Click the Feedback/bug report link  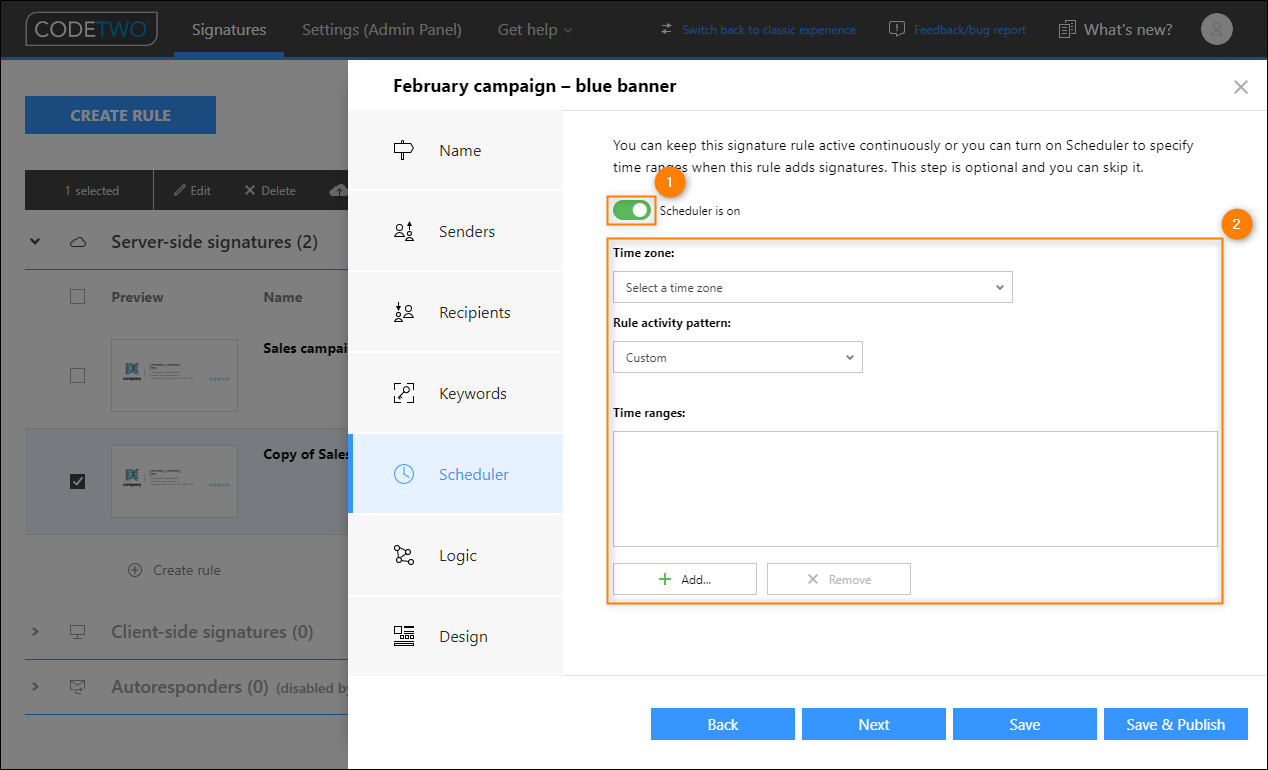coord(970,30)
